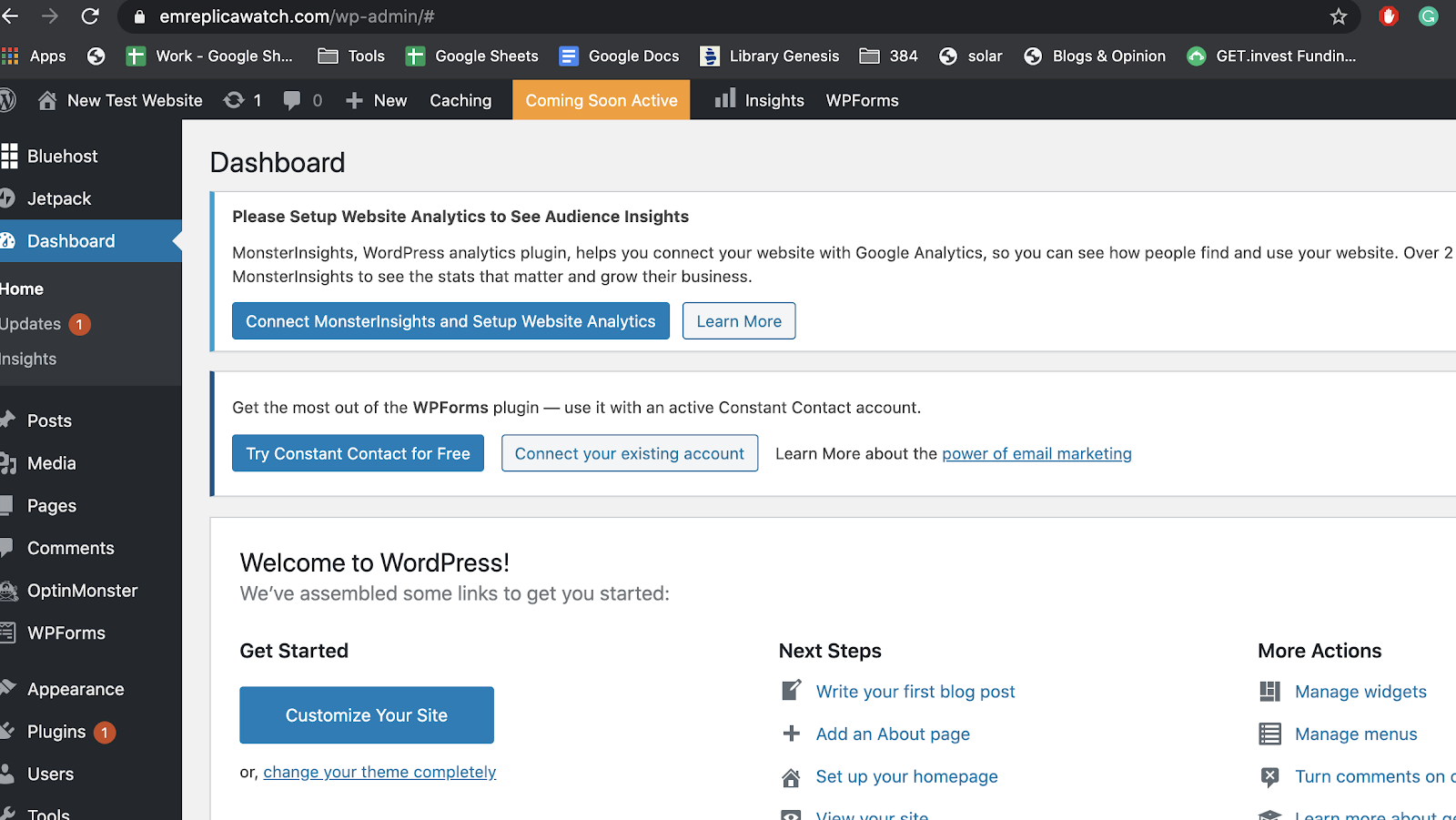Click Connect MonsterInsights and Setup Website Analytics
The height and width of the screenshot is (820, 1456).
(x=450, y=321)
